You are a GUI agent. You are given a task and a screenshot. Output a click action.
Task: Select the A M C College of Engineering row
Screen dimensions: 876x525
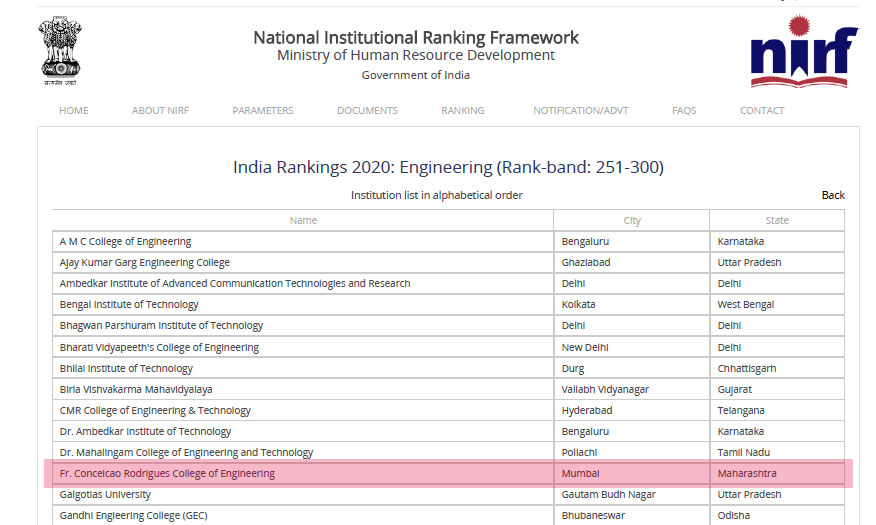(125, 242)
